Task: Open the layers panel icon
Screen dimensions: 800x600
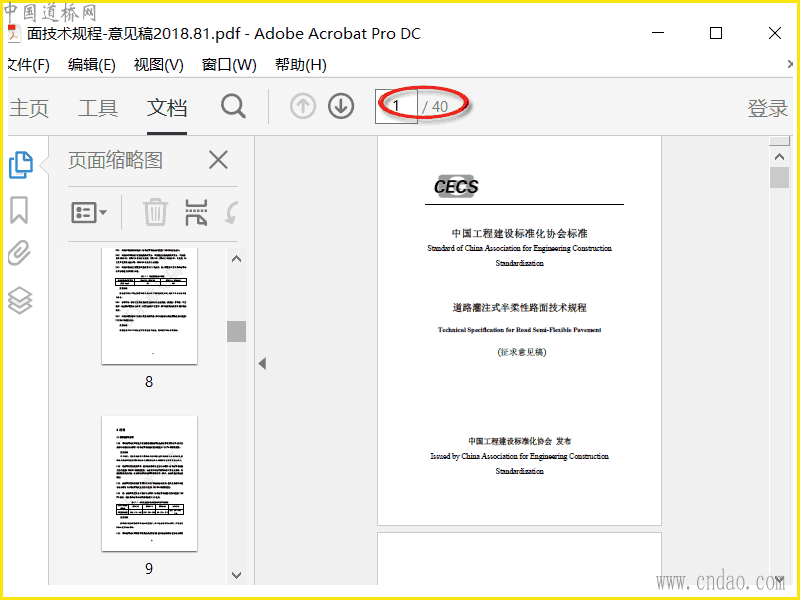Action: click(20, 300)
